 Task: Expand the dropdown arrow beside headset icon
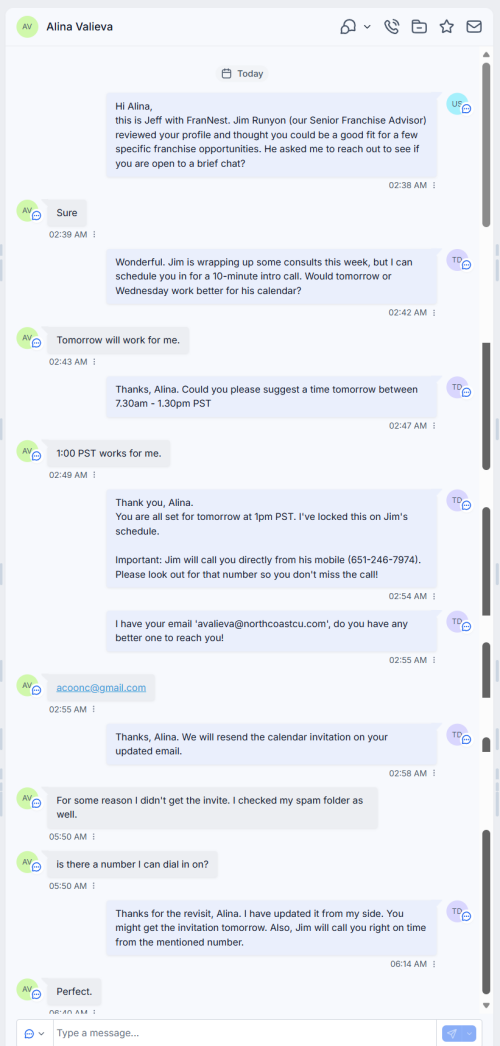[367, 27]
